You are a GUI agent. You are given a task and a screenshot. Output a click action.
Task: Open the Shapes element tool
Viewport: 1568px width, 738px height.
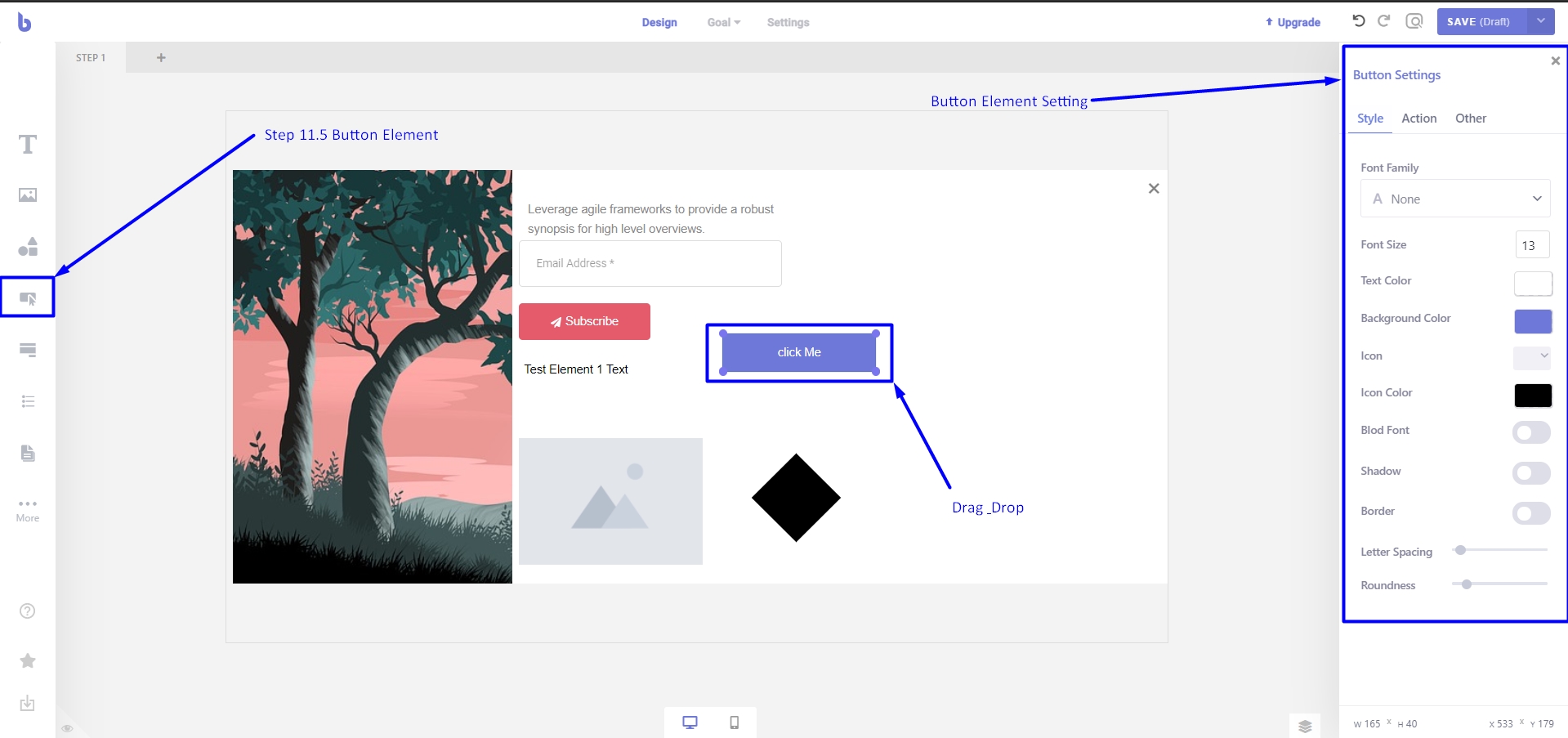tap(28, 246)
